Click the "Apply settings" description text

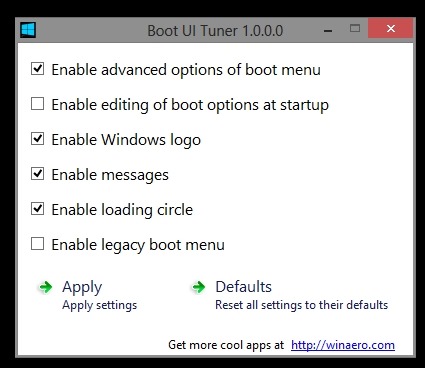tap(99, 305)
